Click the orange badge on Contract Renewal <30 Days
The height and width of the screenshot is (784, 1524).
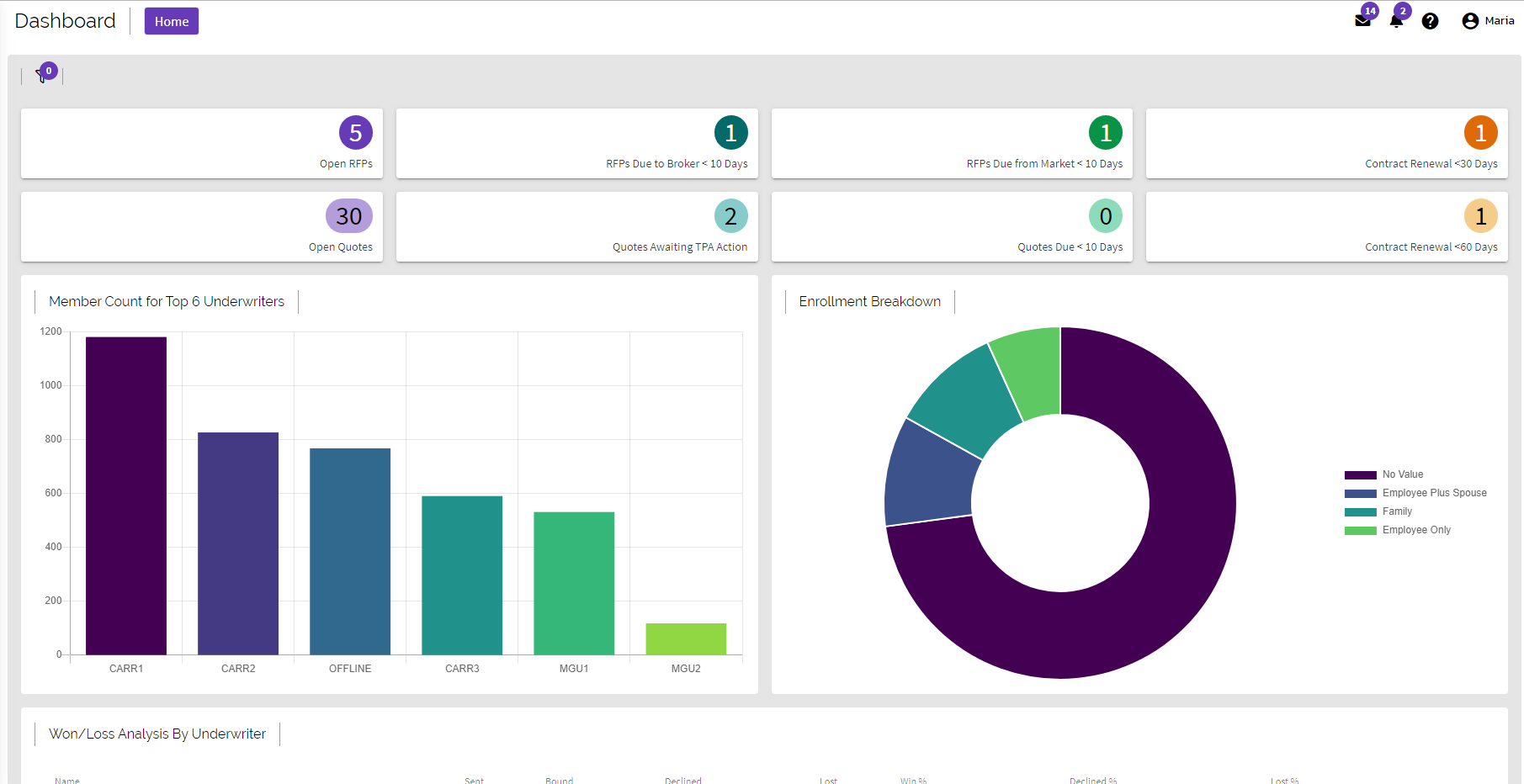(x=1480, y=133)
